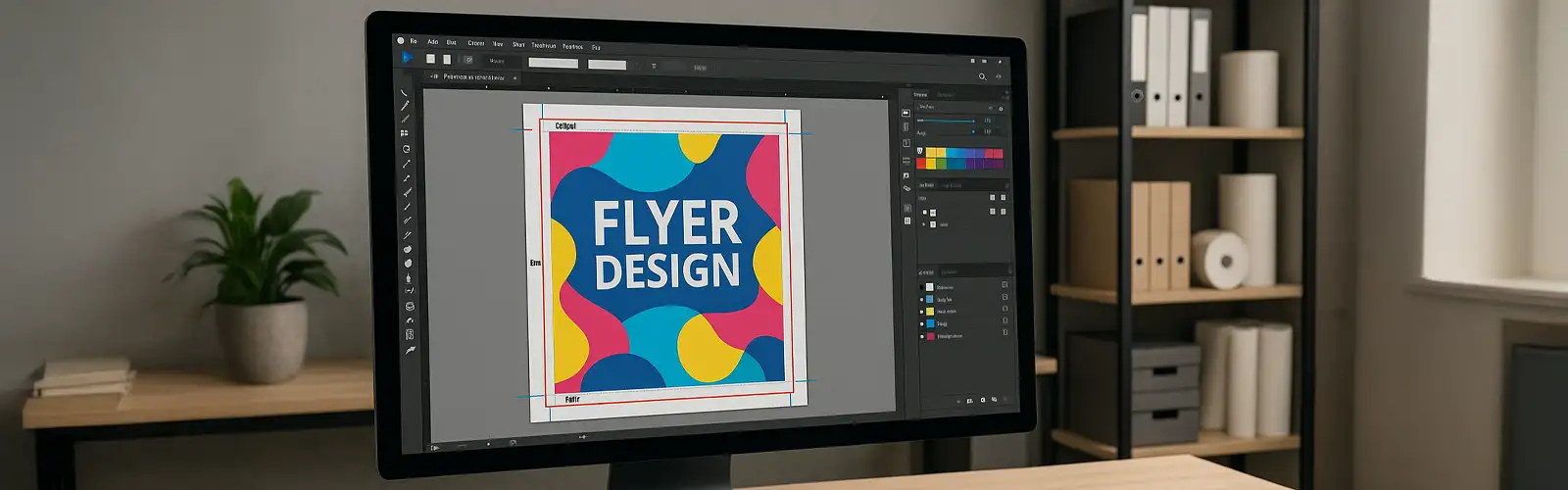This screenshot has height=490, width=1568.
Task: Close the open document tab
Action: coord(515,78)
